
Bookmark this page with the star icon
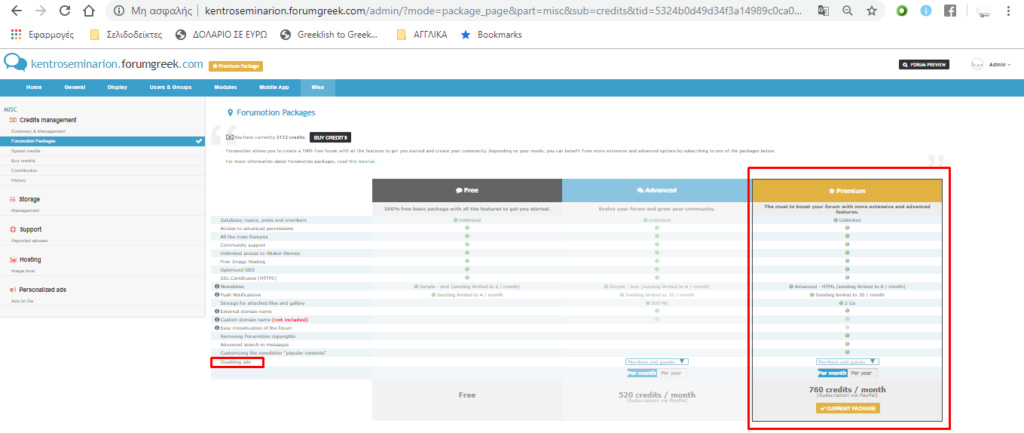pos(872,11)
